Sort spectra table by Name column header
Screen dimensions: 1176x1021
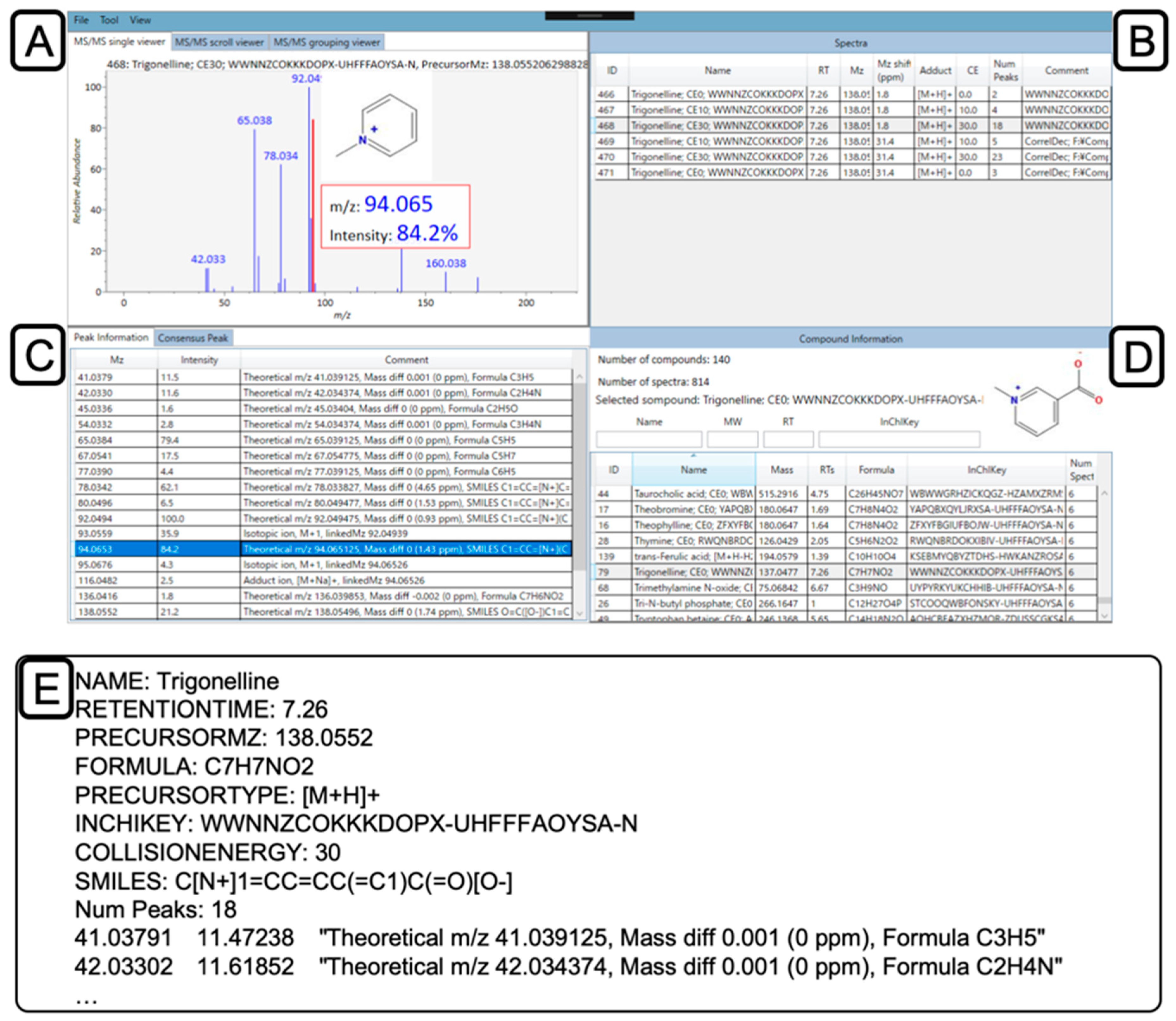click(717, 71)
